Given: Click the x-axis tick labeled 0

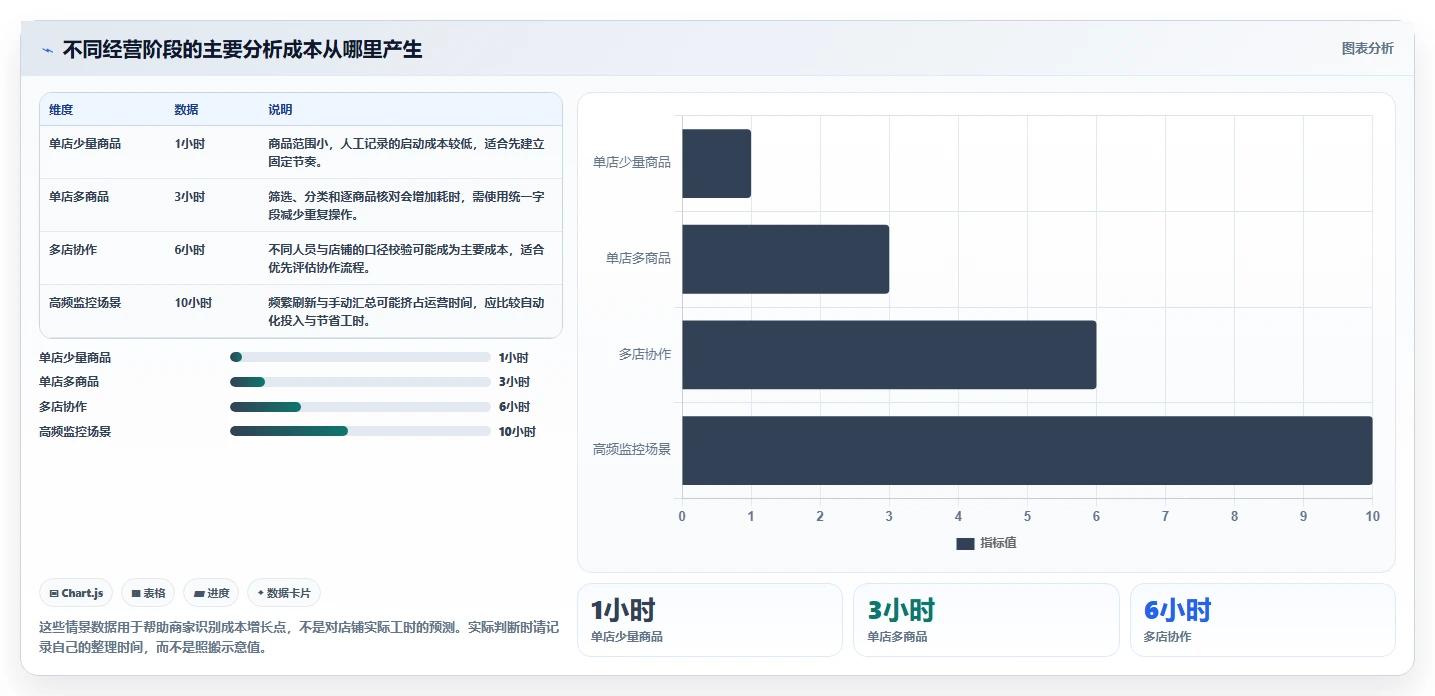Looking at the screenshot, I should click(x=682, y=516).
